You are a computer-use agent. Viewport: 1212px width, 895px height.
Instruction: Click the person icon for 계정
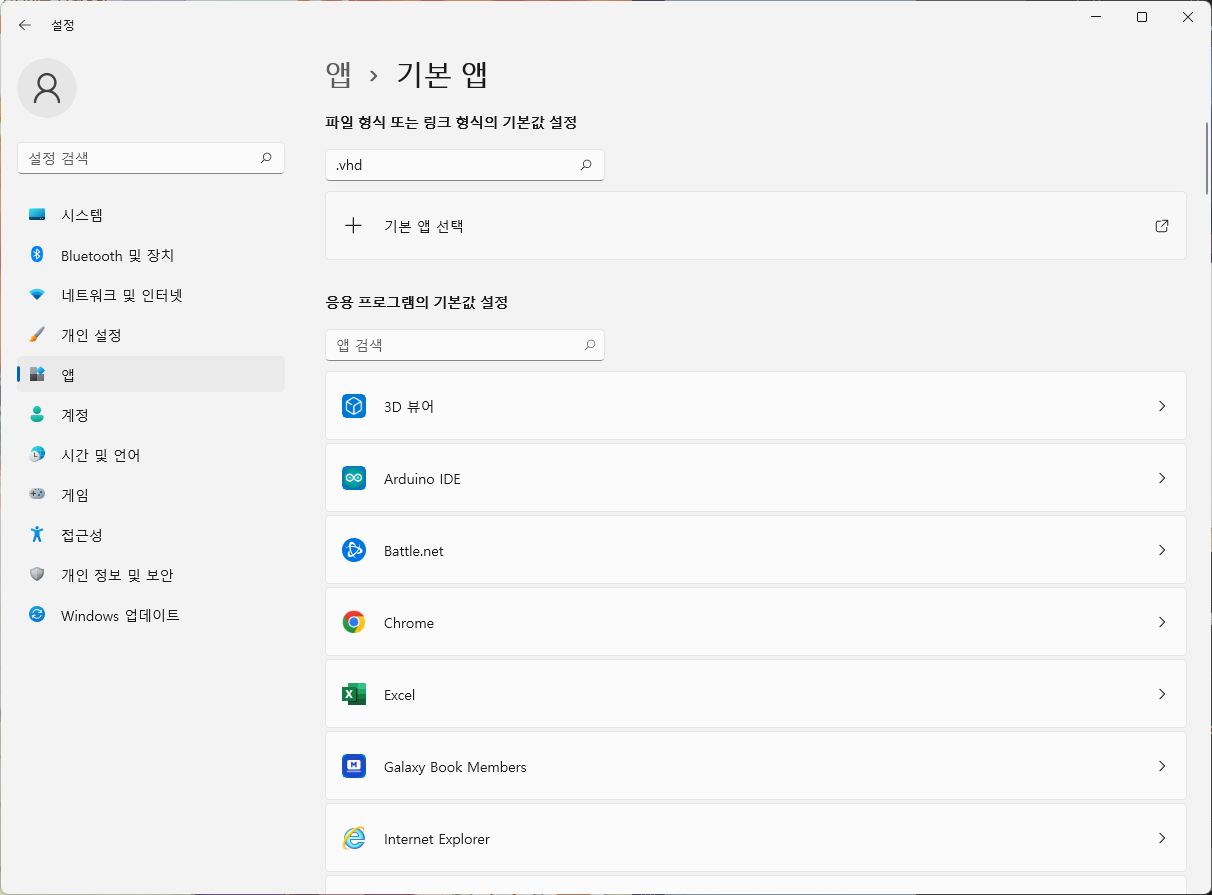37,415
